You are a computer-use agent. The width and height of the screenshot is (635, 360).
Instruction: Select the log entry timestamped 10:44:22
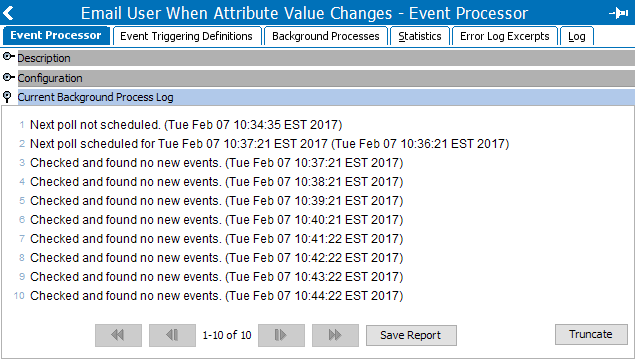tap(217, 296)
